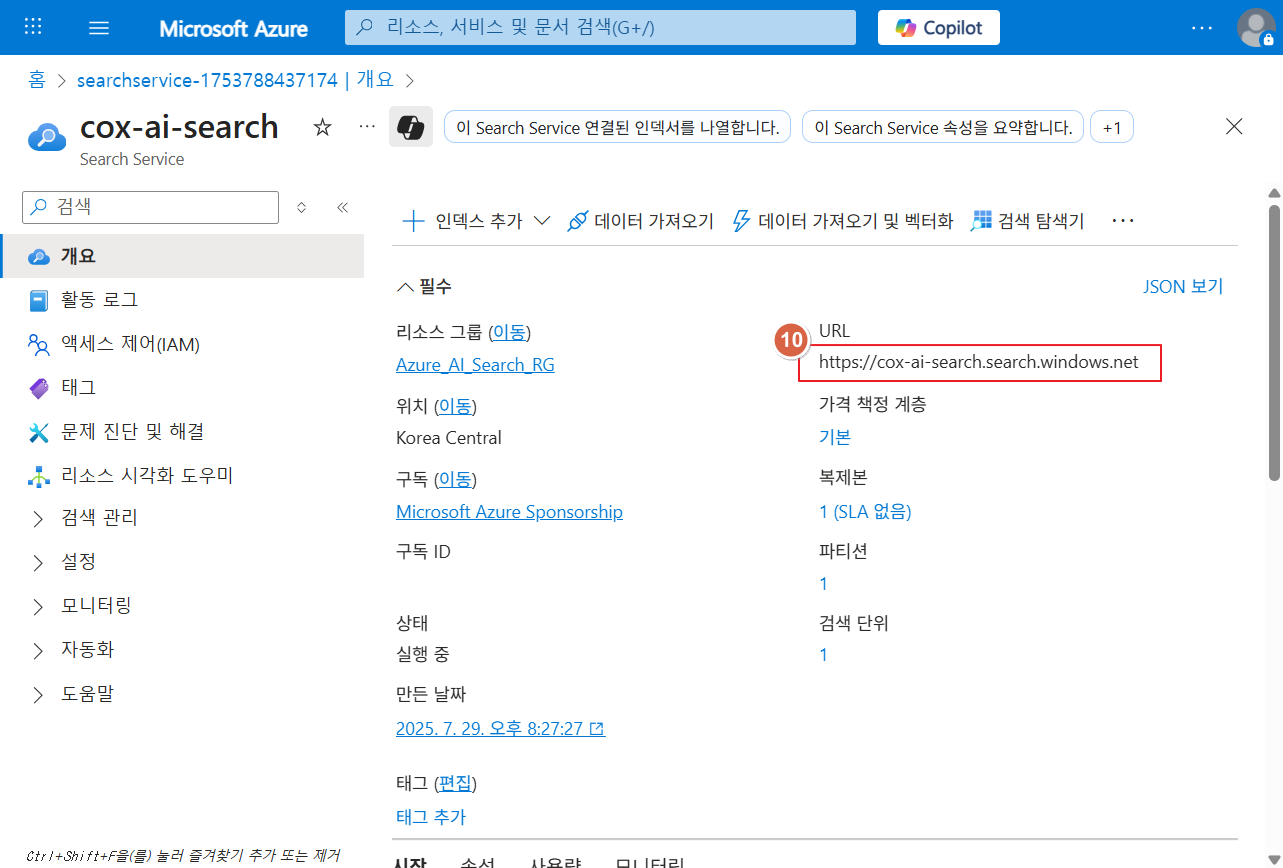This screenshot has width=1283, height=868.
Task: Collapse the 필수 essentials section
Action: coord(424,287)
